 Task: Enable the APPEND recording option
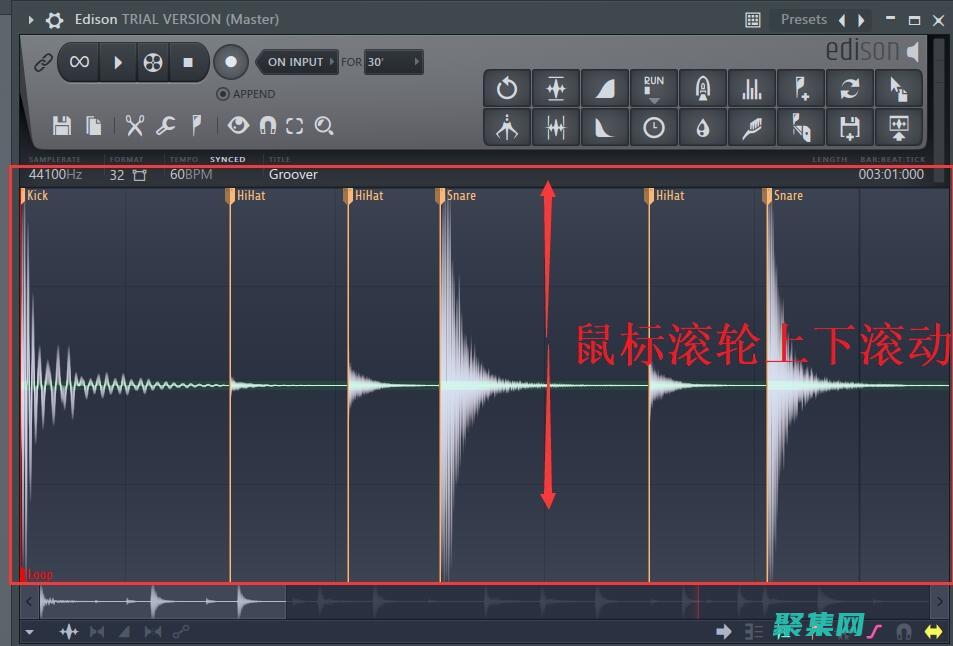[x=222, y=93]
